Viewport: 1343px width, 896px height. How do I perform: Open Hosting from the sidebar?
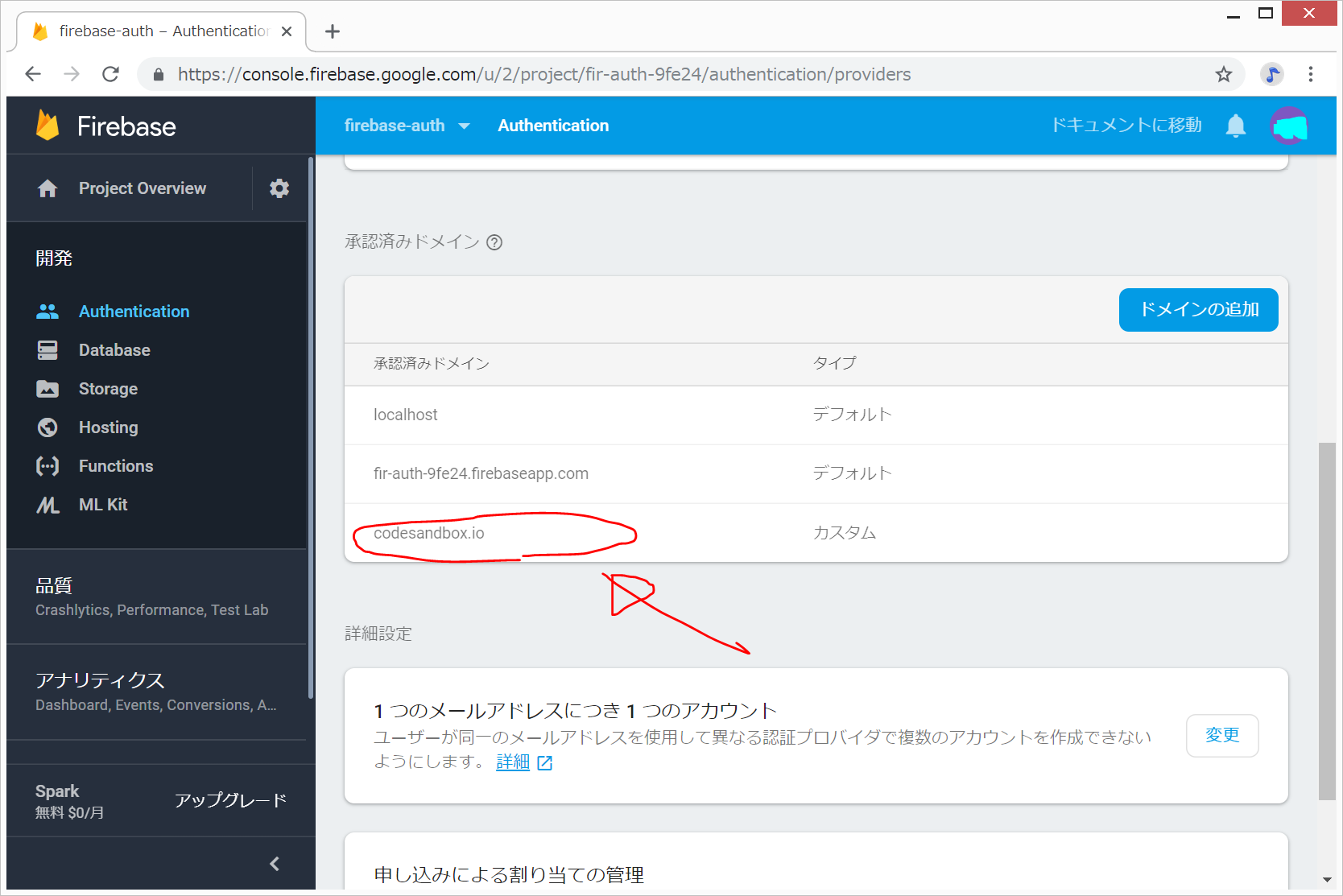[108, 427]
